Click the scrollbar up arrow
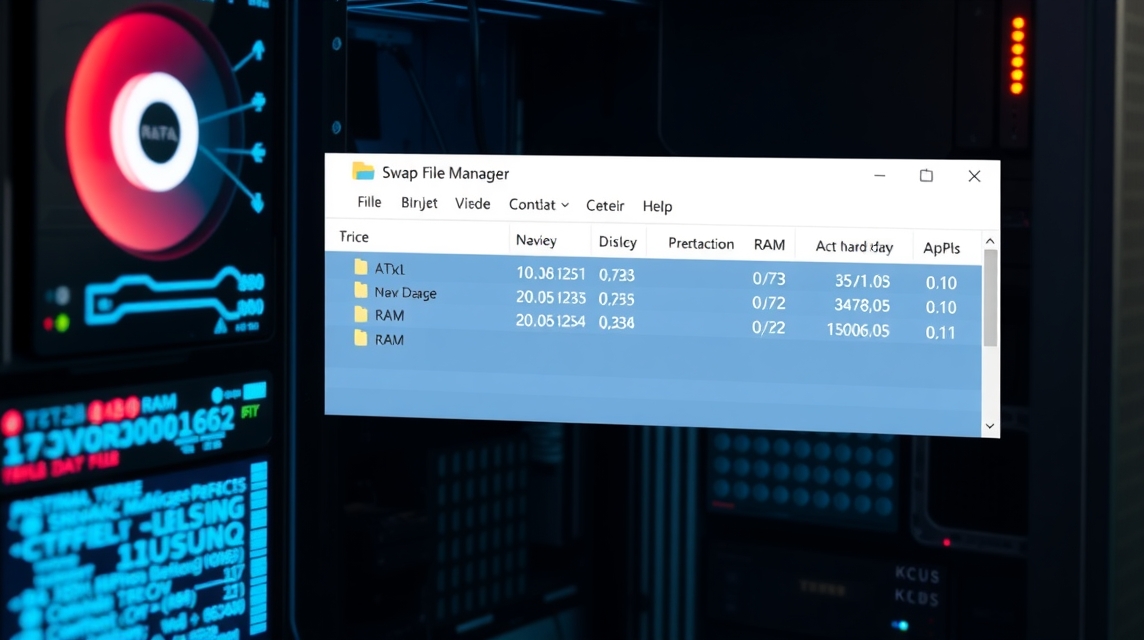Screen dimensions: 1144x640 [x=990, y=241]
